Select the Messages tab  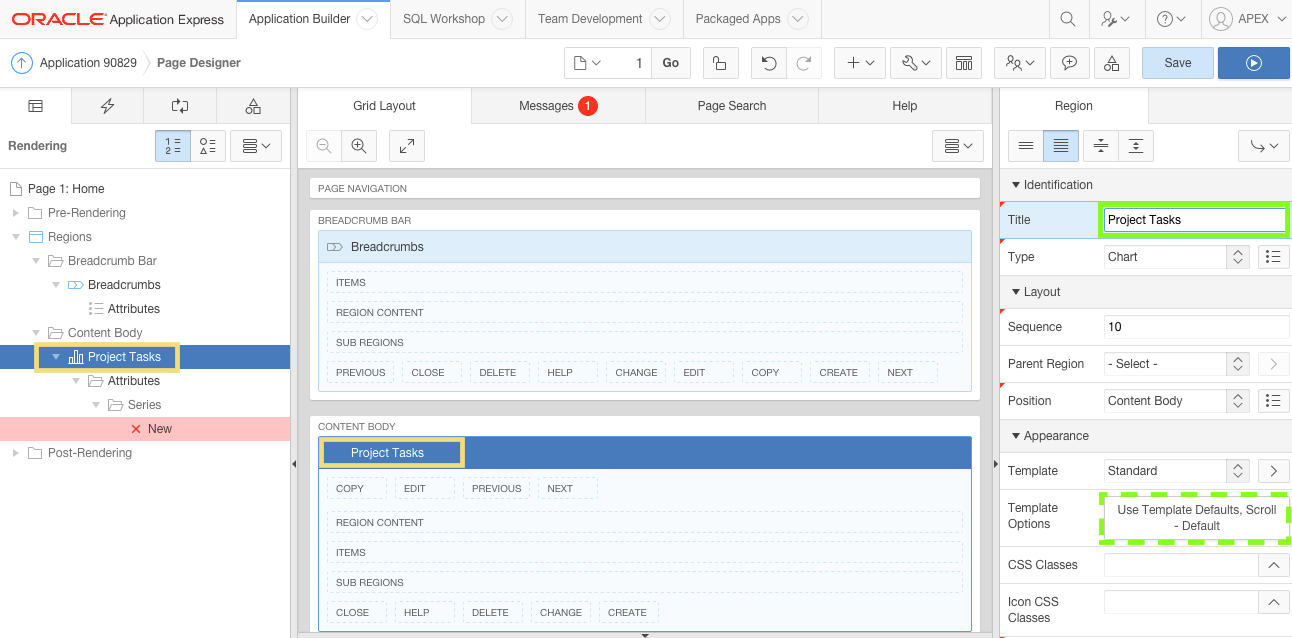[558, 106]
